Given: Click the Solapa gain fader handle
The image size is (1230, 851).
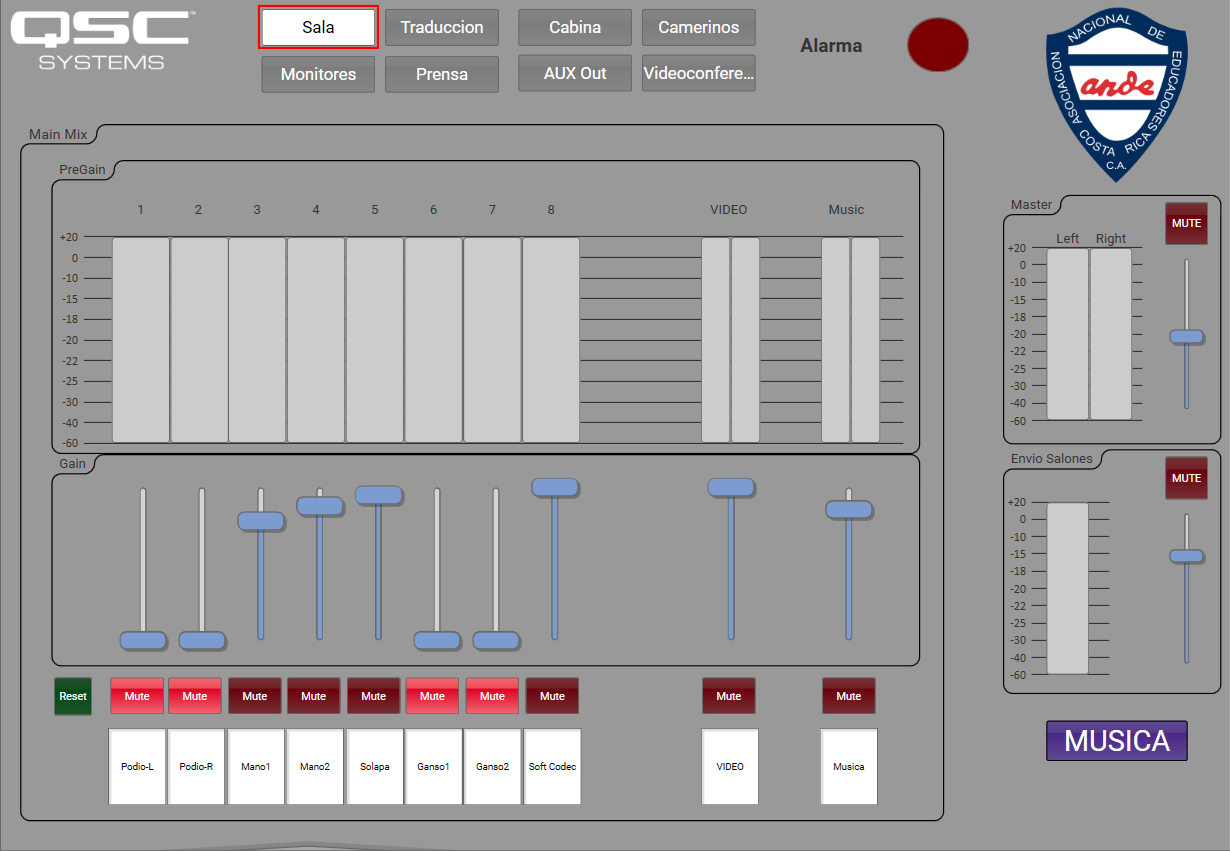Looking at the screenshot, I should 379,495.
